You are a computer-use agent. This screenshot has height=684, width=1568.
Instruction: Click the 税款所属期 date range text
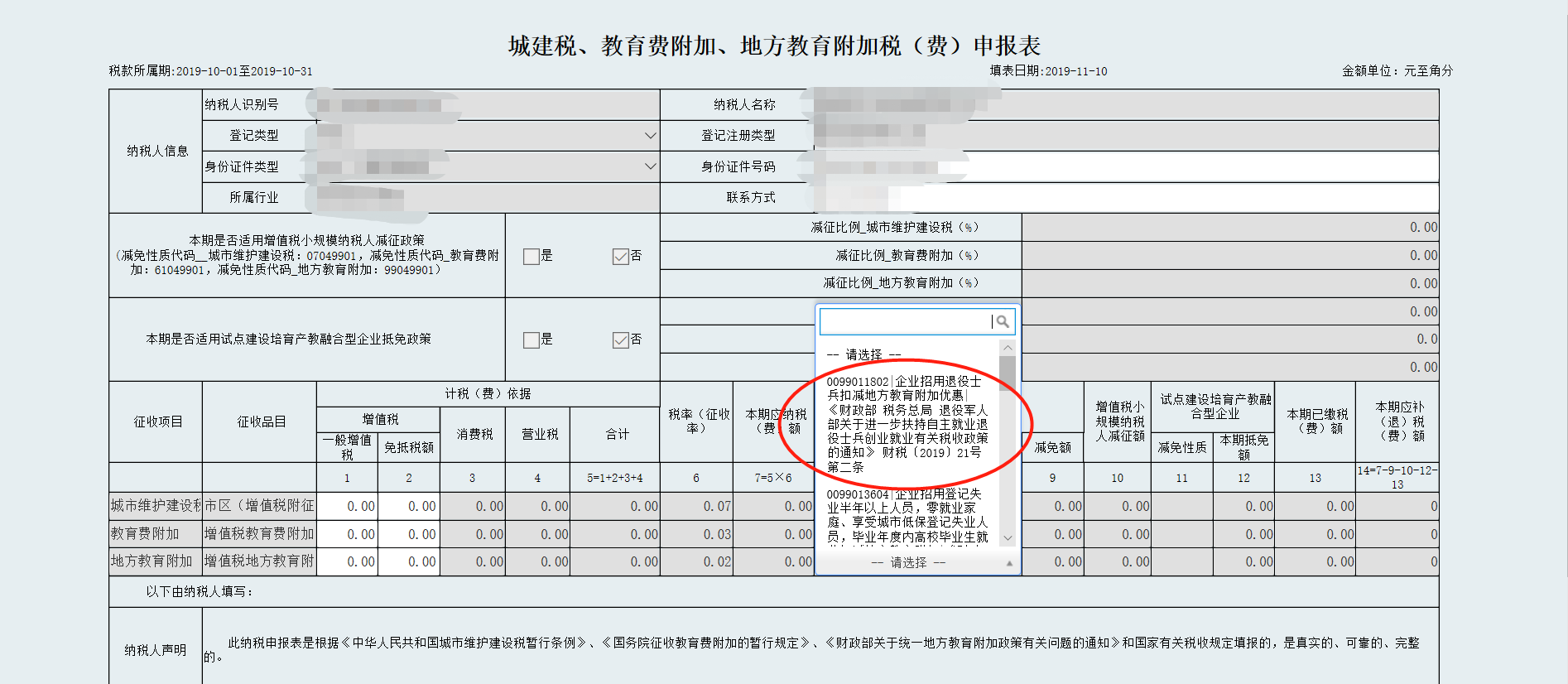point(211,71)
